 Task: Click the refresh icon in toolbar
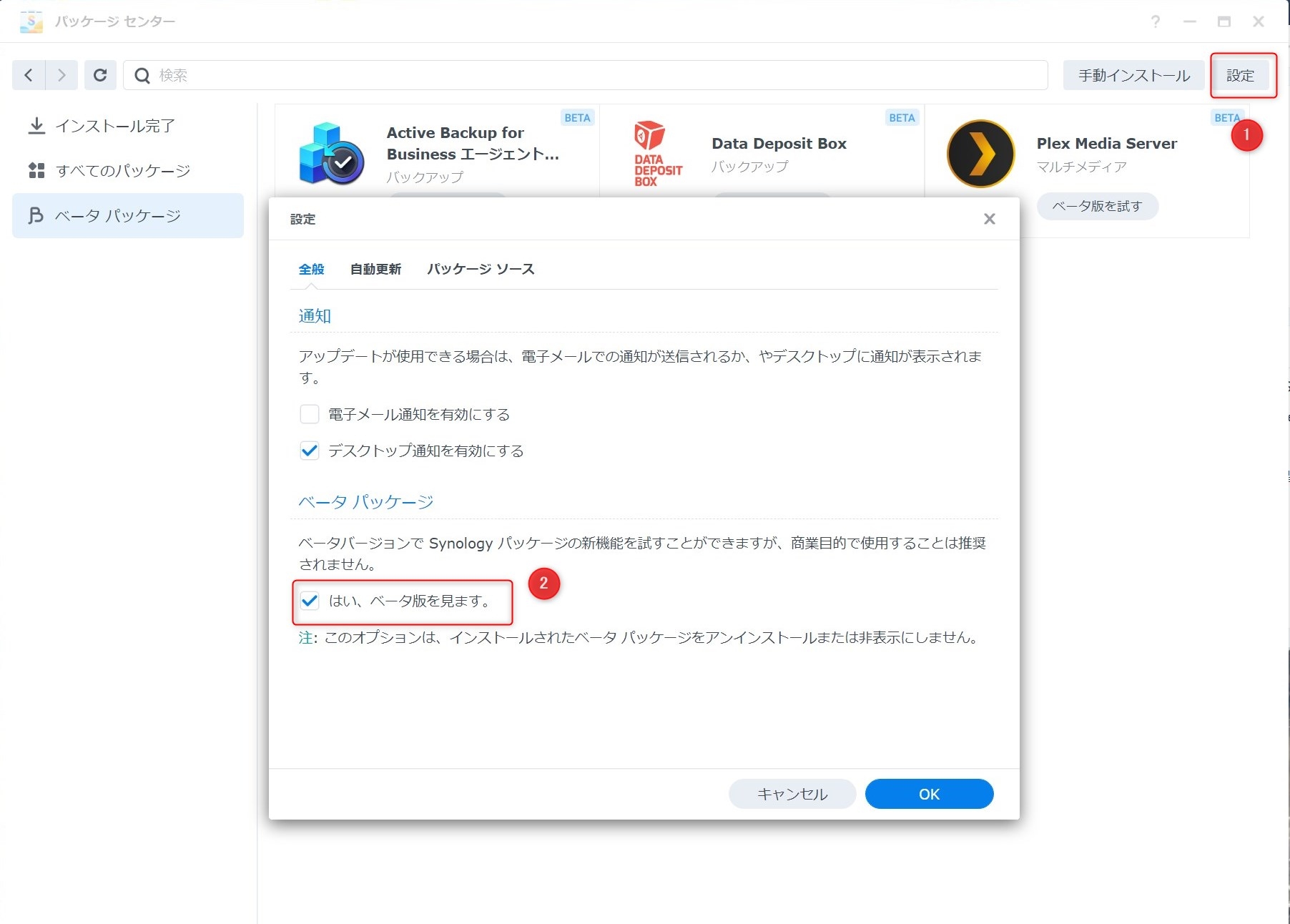click(x=100, y=75)
